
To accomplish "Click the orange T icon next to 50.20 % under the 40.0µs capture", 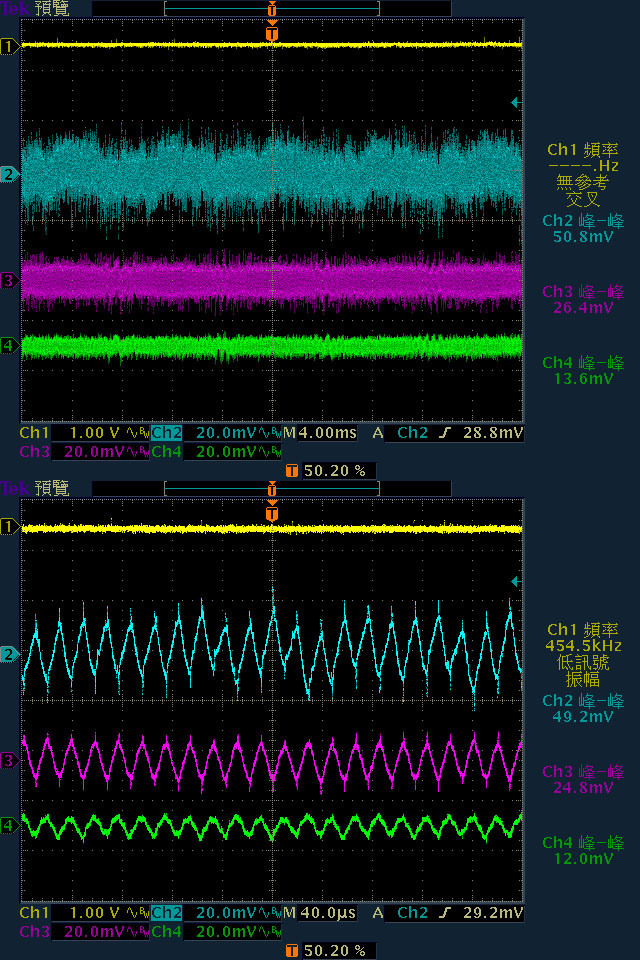I will pos(292,950).
